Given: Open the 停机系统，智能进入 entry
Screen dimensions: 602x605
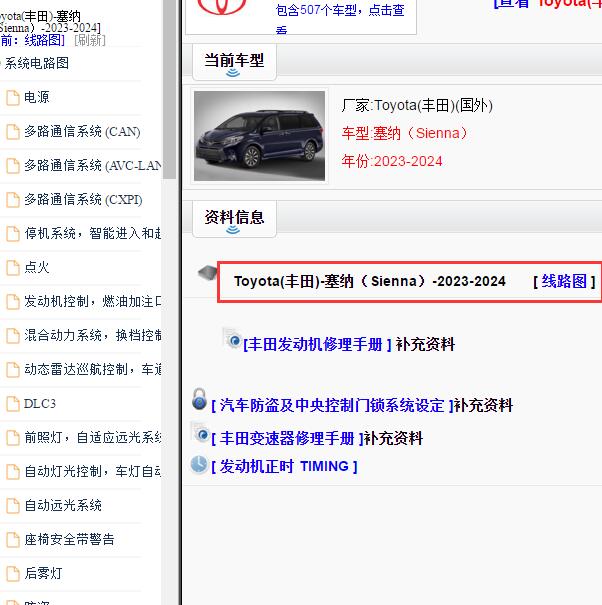Looking at the screenshot, I should pos(92,233).
